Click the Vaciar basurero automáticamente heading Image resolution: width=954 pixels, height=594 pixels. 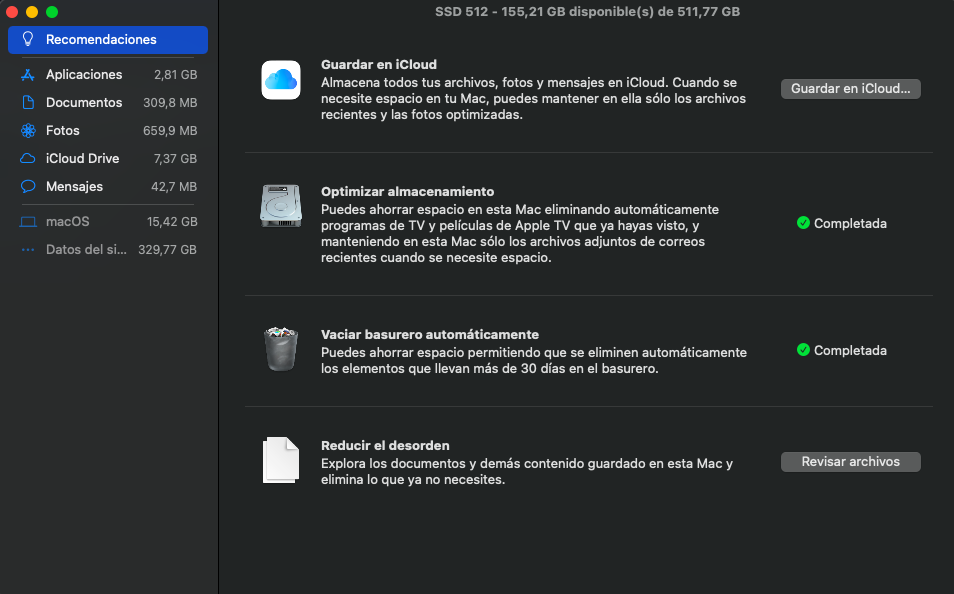[430, 335]
